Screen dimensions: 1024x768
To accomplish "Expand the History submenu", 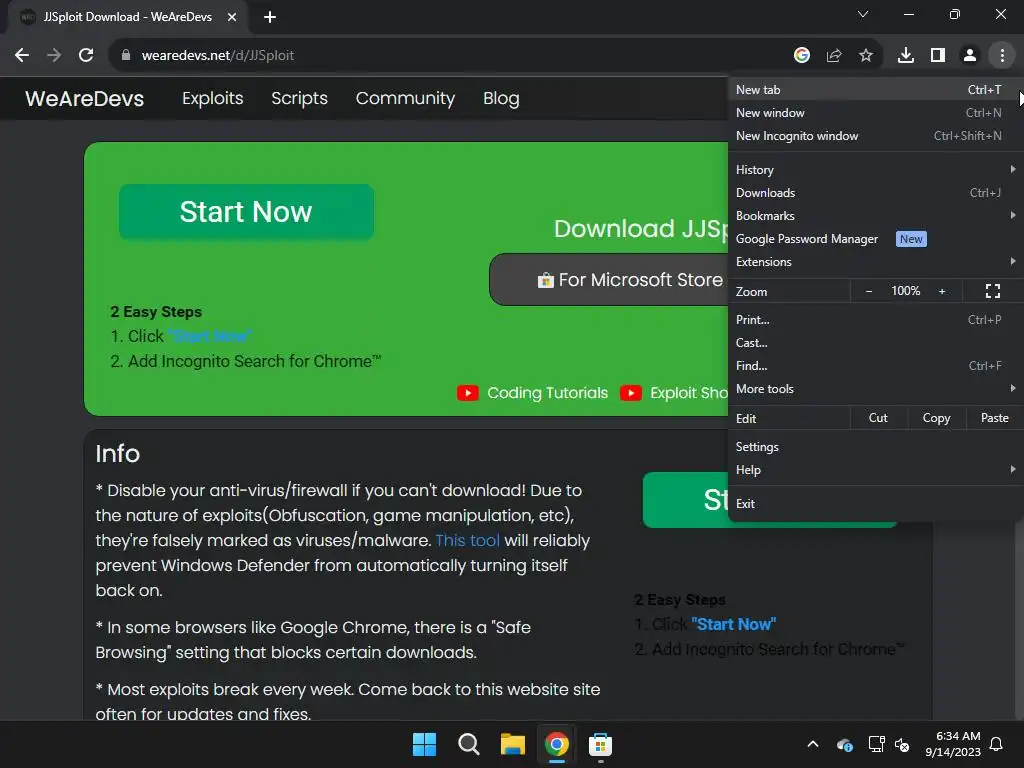I will [x=876, y=170].
